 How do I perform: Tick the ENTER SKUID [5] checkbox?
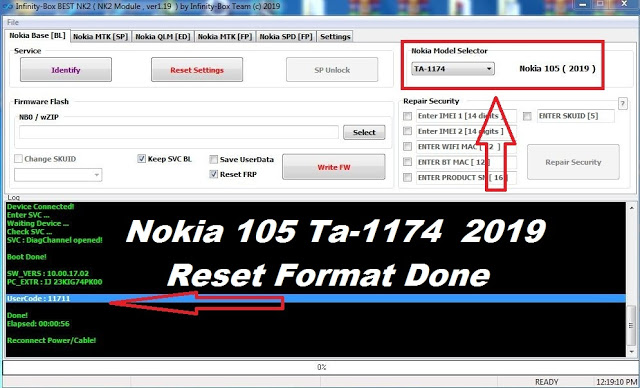click(527, 116)
